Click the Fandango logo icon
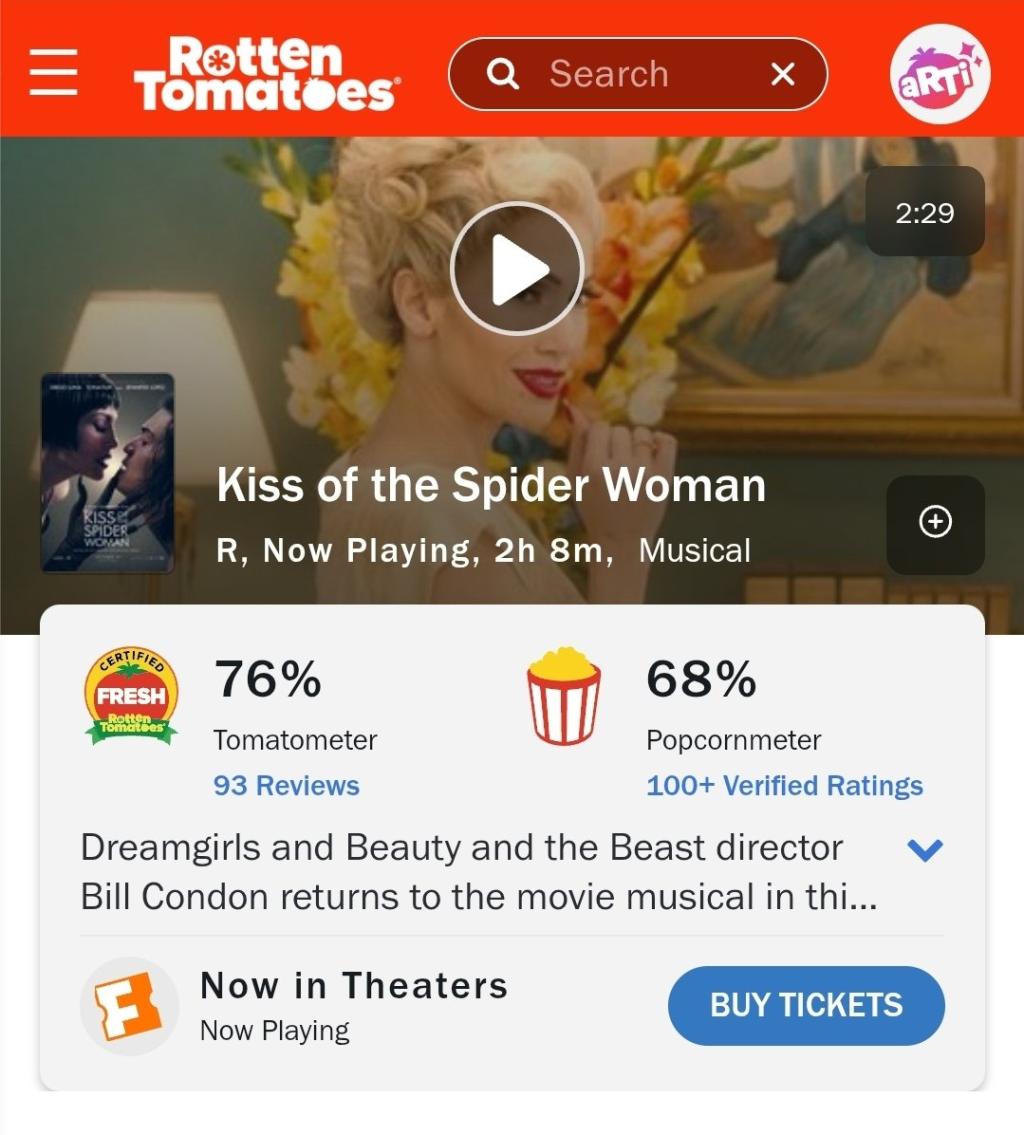The width and height of the screenshot is (1024, 1135). (x=129, y=1005)
